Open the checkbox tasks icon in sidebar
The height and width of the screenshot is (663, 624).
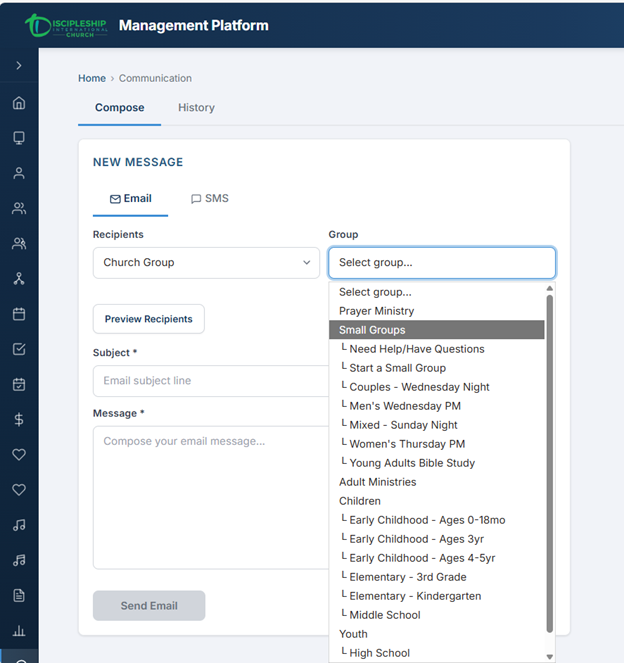tap(19, 349)
